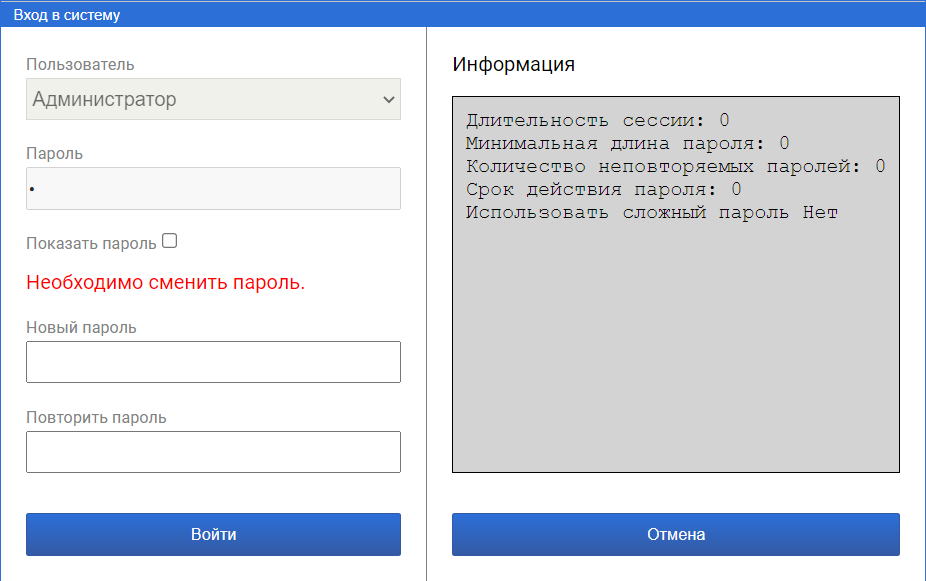Image resolution: width=926 pixels, height=581 pixels.
Task: Click the red Необходимо сменить пароль warning
Action: click(165, 283)
